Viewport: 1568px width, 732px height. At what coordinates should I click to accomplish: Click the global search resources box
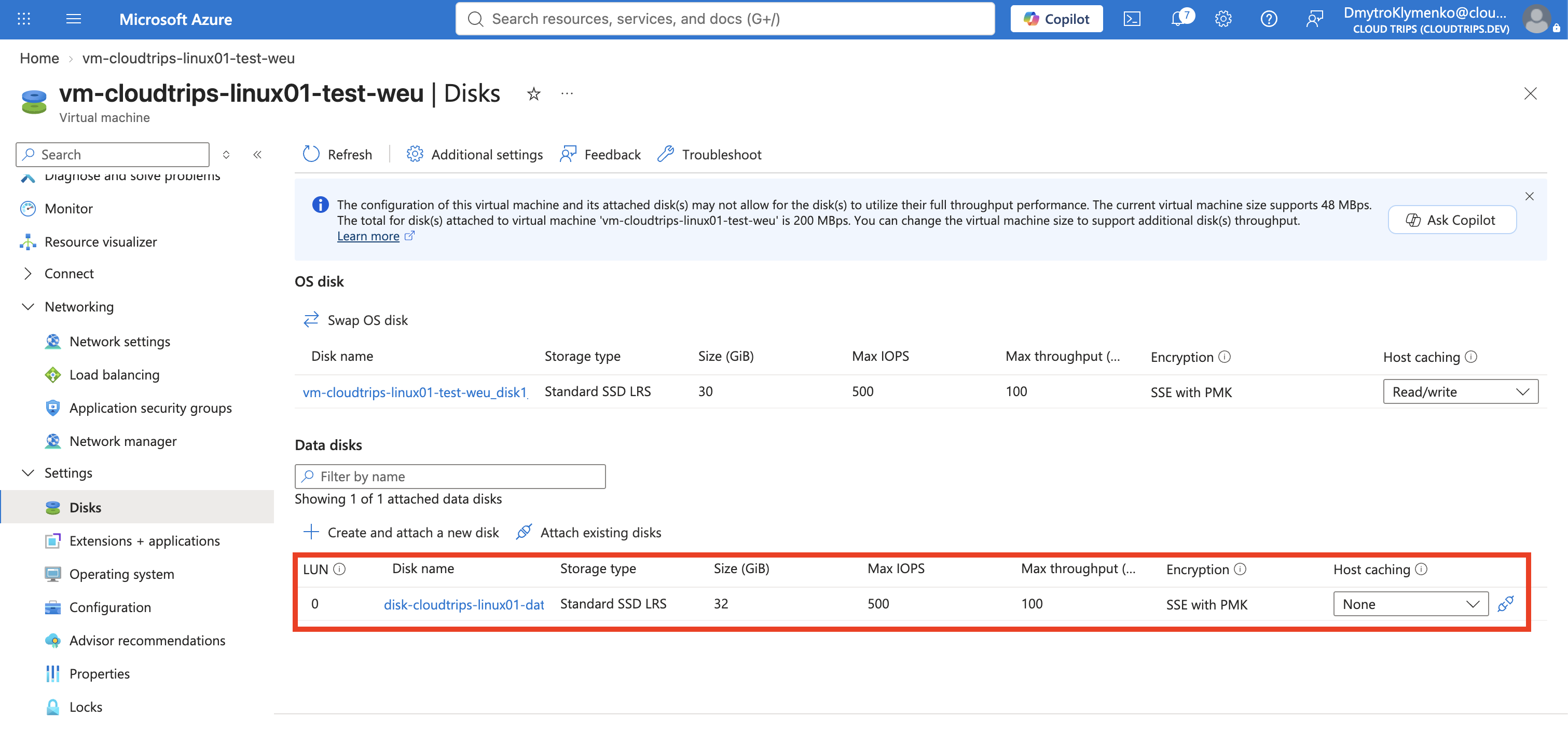coord(725,19)
